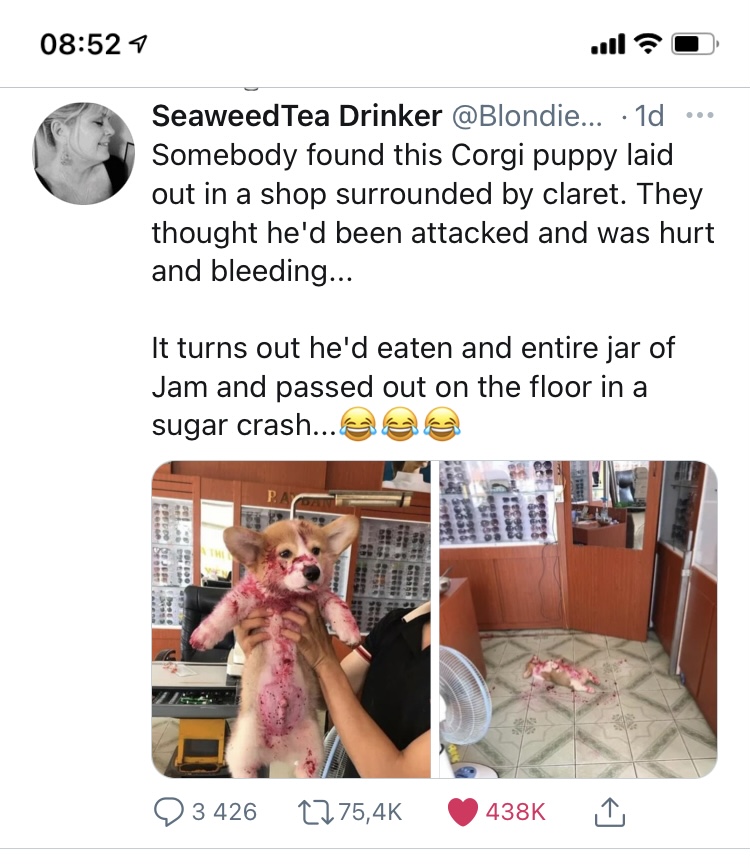Tap the cellular signal bars icon
The image size is (750, 868).
click(x=608, y=44)
